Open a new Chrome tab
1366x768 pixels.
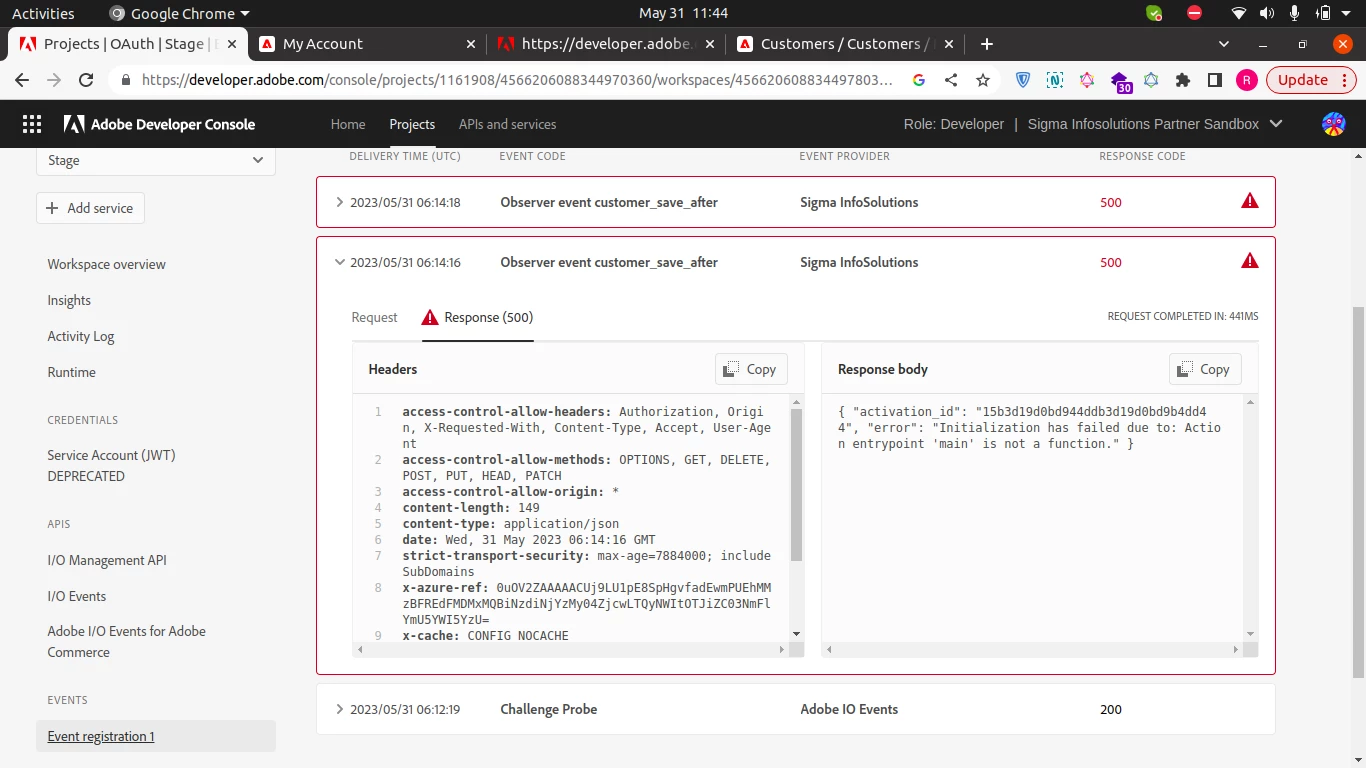pyautogui.click(x=987, y=44)
